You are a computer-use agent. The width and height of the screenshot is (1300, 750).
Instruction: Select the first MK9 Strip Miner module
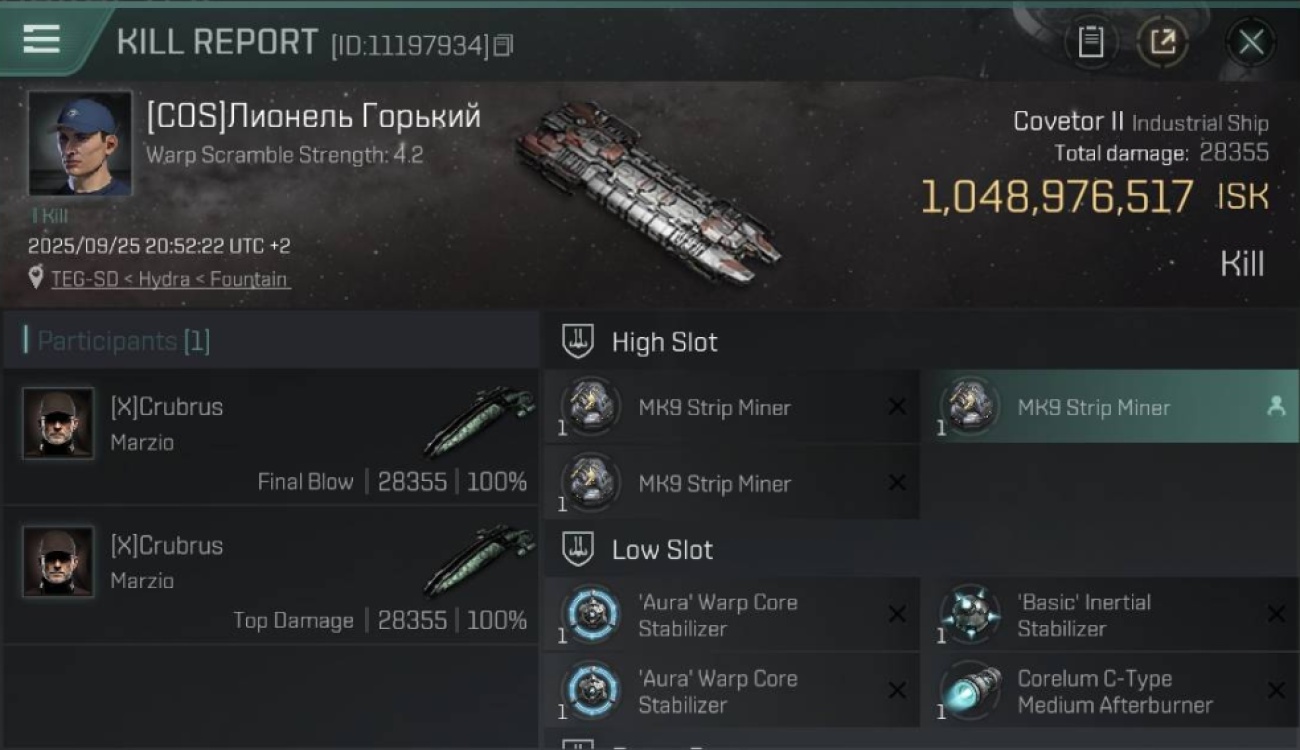[714, 407]
